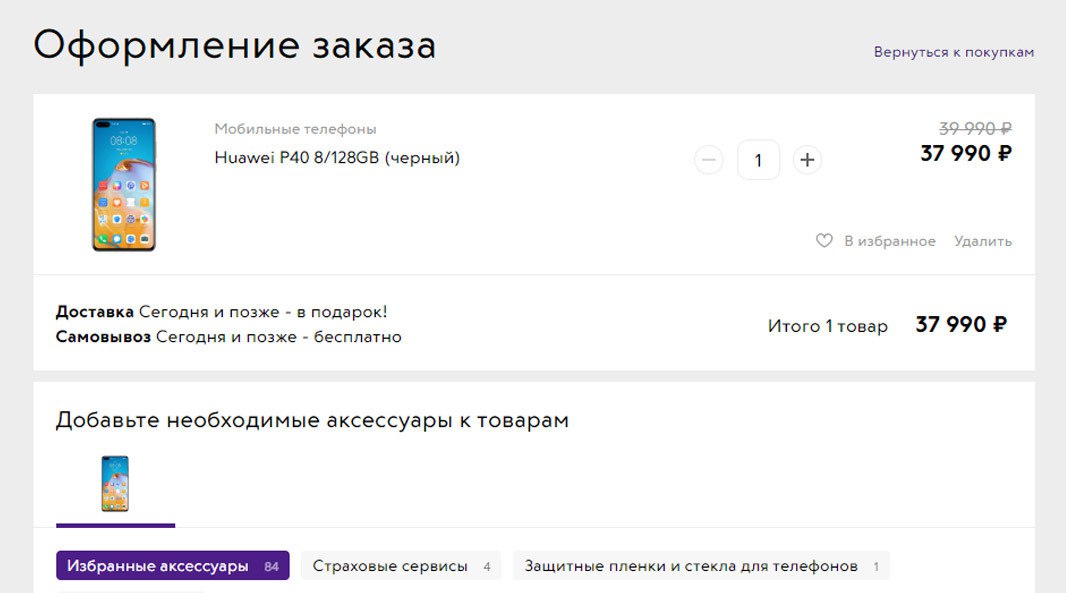The height and width of the screenshot is (593, 1066).
Task: Open the Huawei P40 8/128GB product title
Action: point(337,158)
